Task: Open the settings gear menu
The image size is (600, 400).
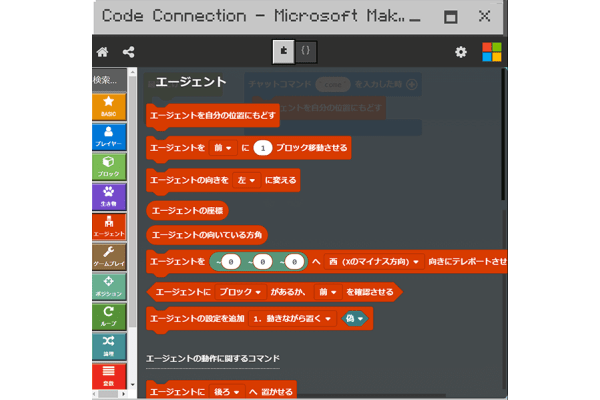Action: click(x=461, y=53)
